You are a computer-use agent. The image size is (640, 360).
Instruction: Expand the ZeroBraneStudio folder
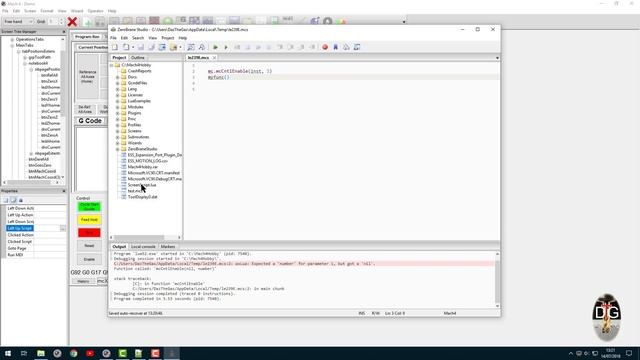coord(118,149)
